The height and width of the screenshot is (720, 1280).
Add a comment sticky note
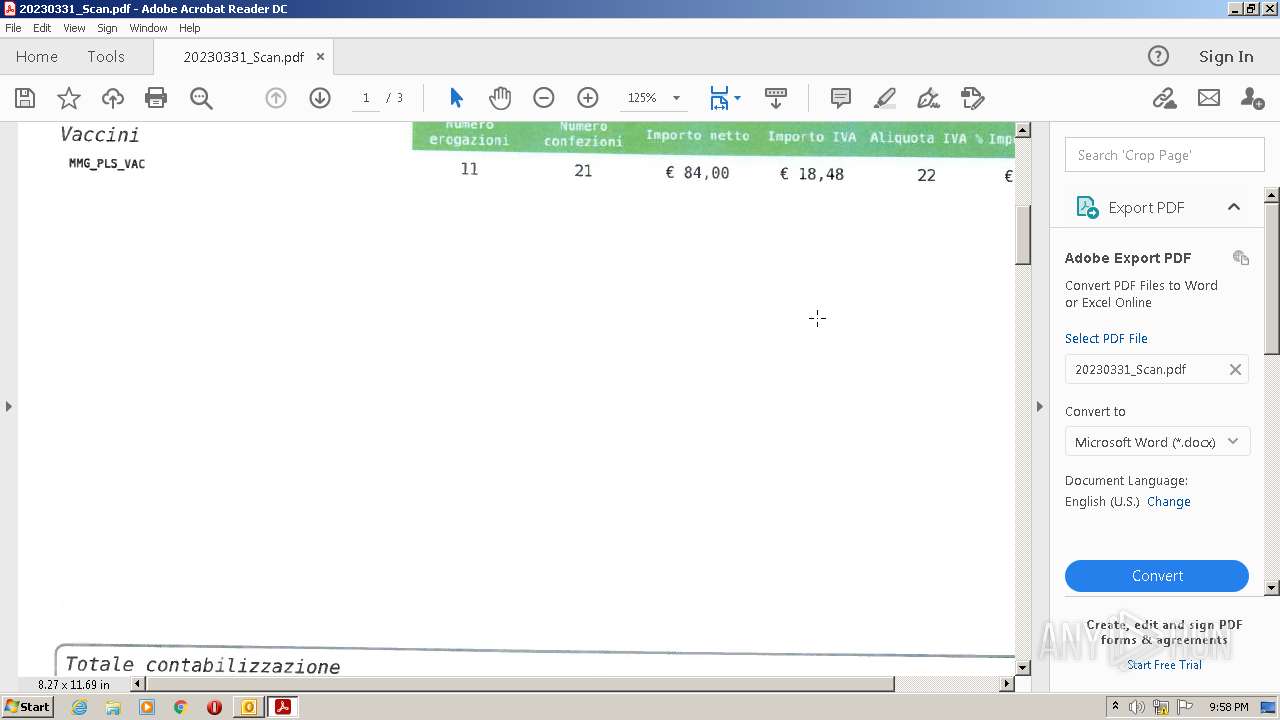click(x=841, y=98)
